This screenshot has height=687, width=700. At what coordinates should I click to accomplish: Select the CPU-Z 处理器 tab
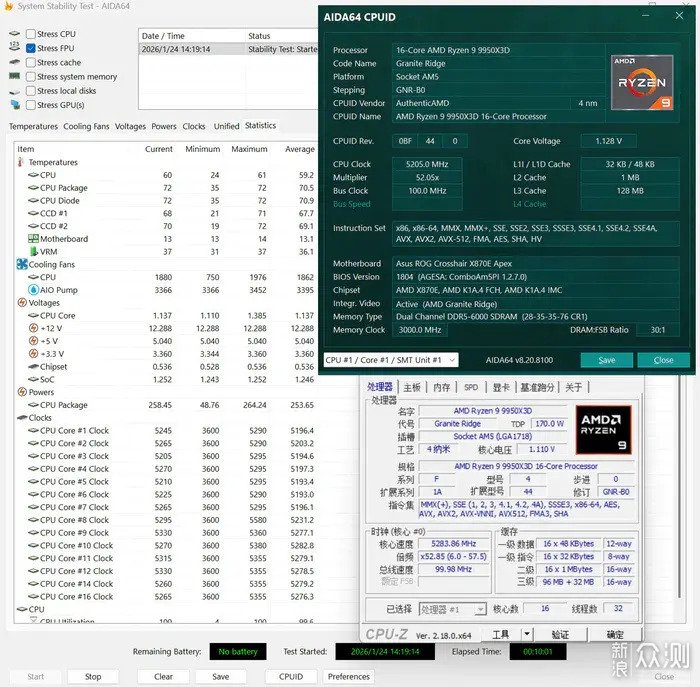pos(379,387)
